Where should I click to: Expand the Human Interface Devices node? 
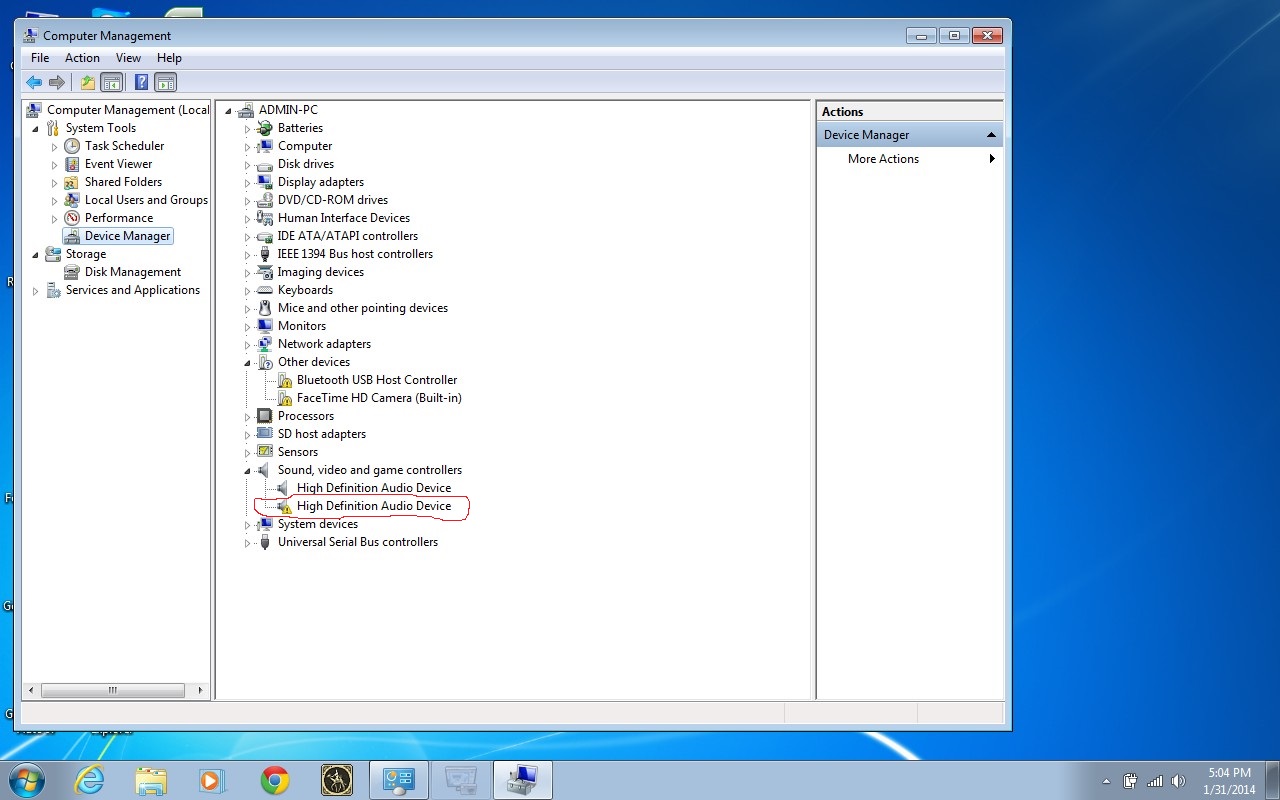[x=247, y=219]
